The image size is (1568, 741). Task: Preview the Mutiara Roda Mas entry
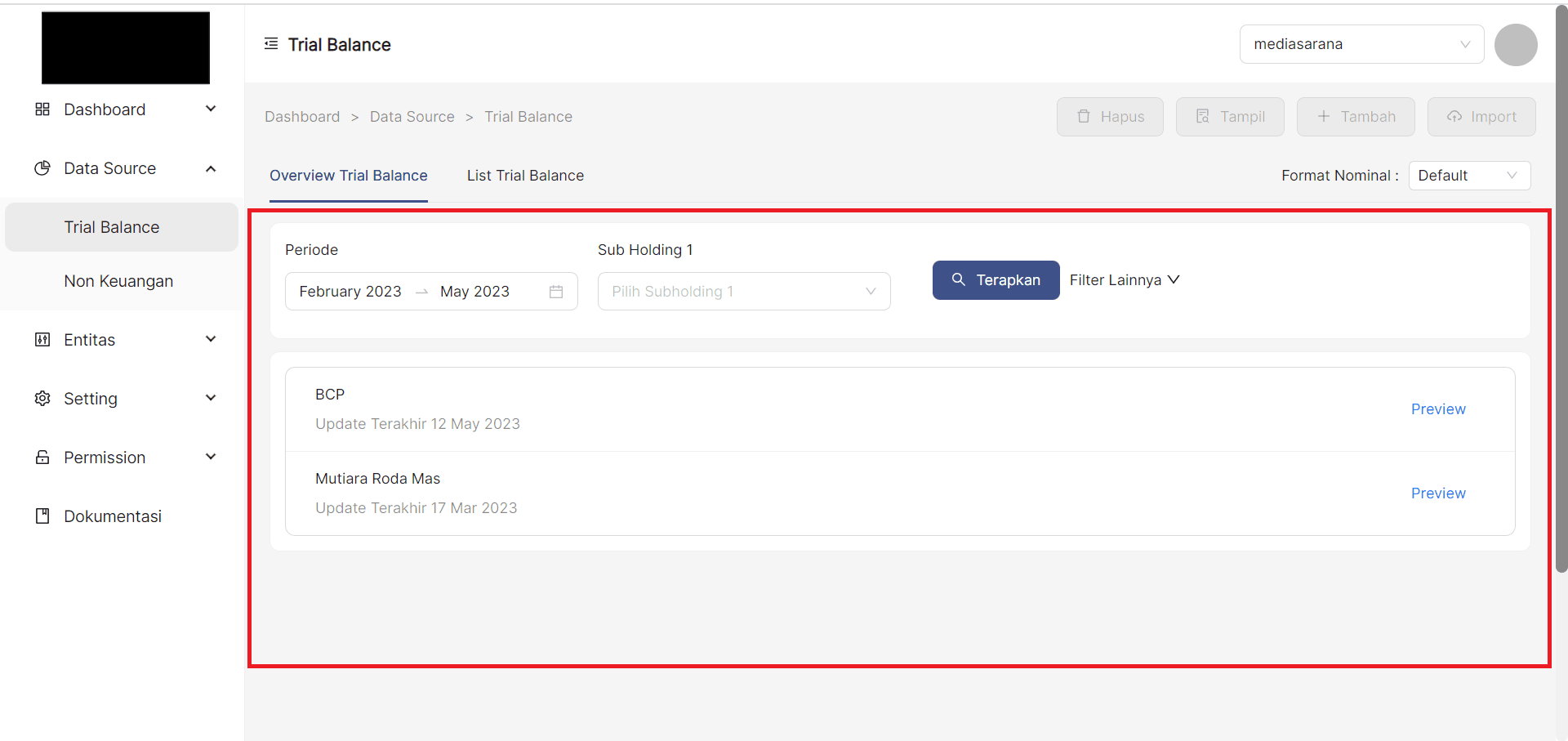click(x=1437, y=493)
